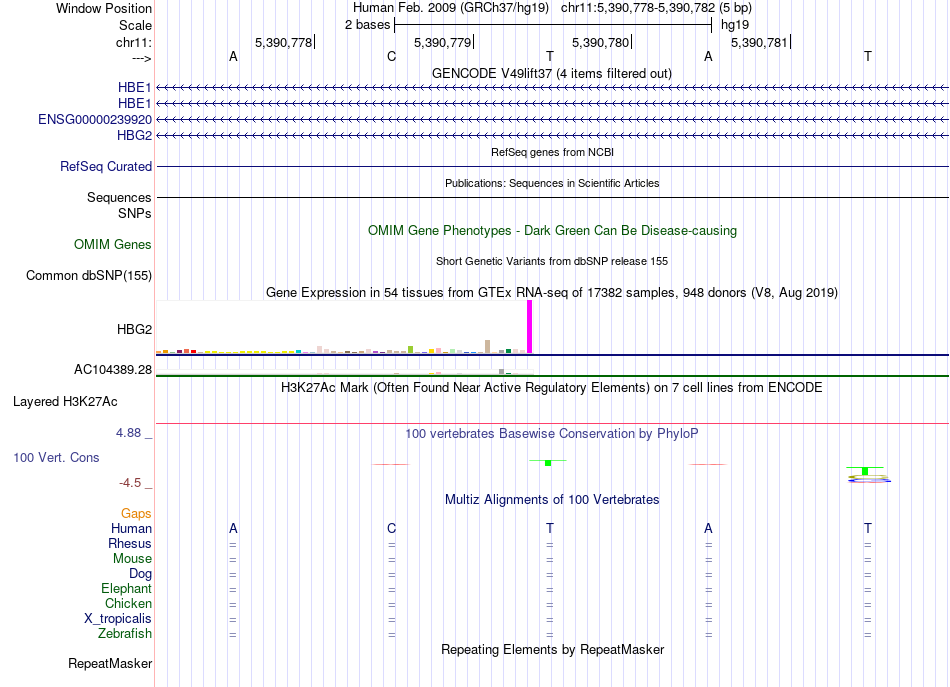Open Repeating Elements by RepeatMasker title
The image size is (950, 687).
553,649
